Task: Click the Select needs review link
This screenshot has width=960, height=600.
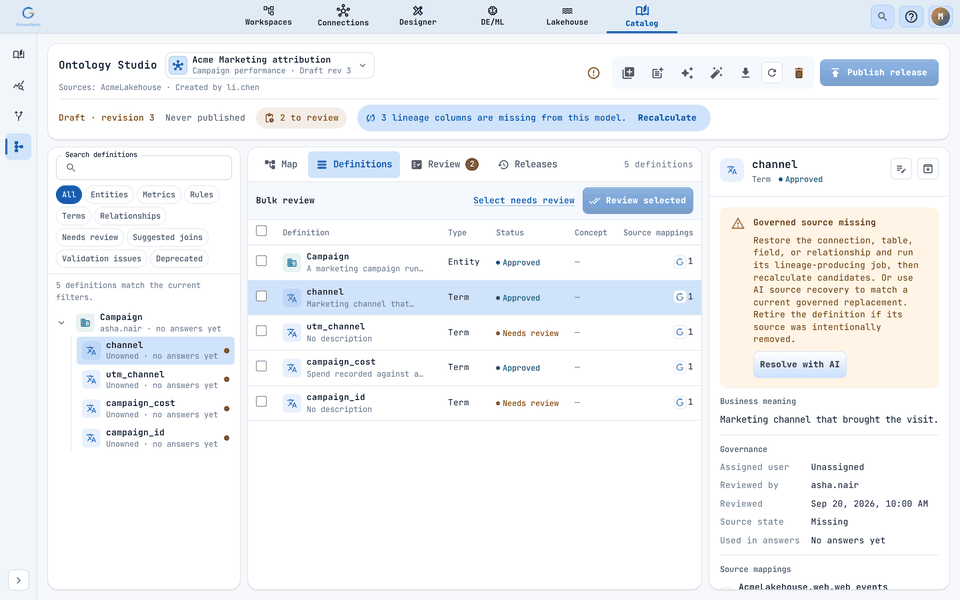Action: [523, 200]
